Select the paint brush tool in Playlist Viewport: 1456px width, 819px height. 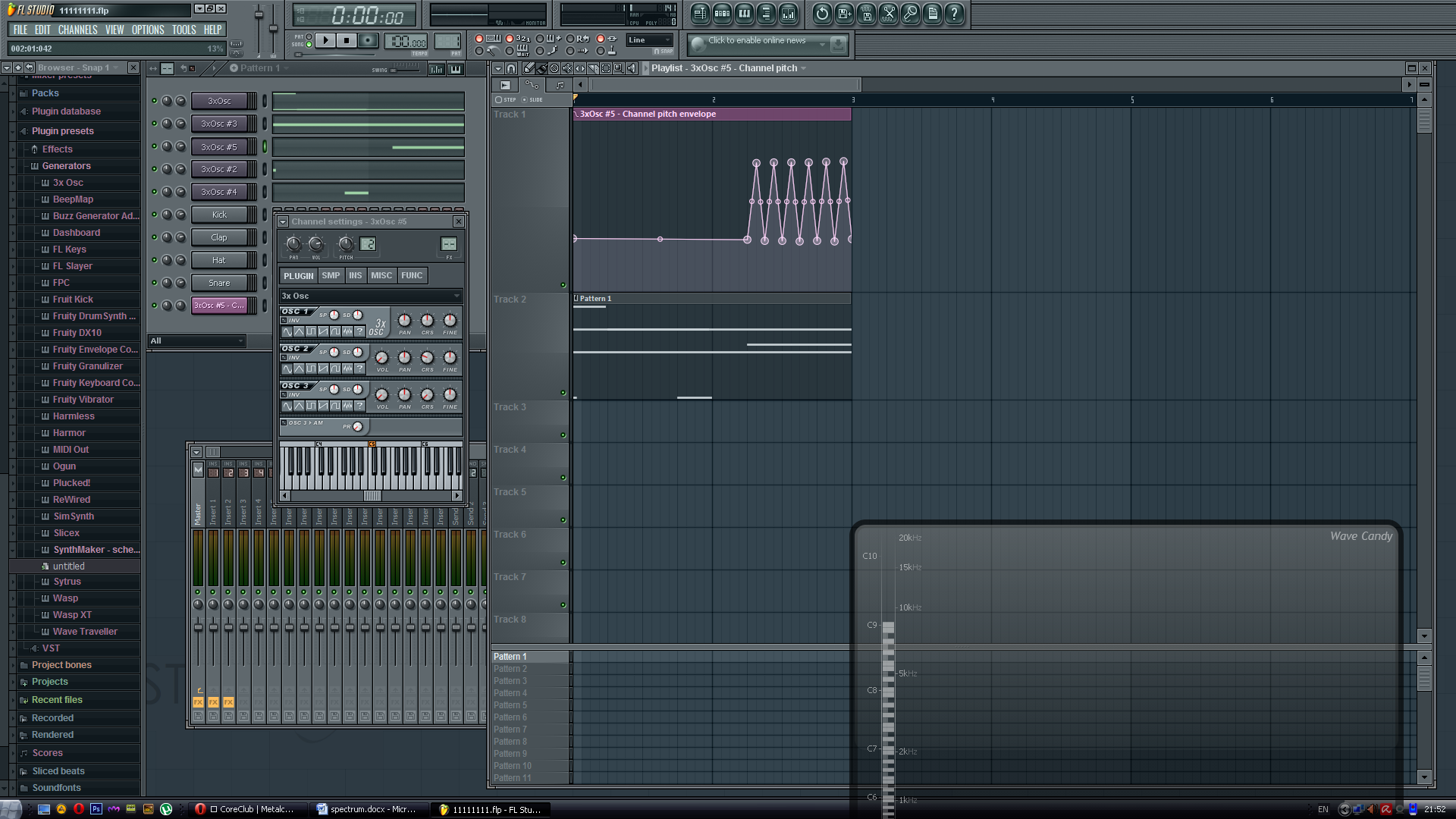click(x=541, y=68)
